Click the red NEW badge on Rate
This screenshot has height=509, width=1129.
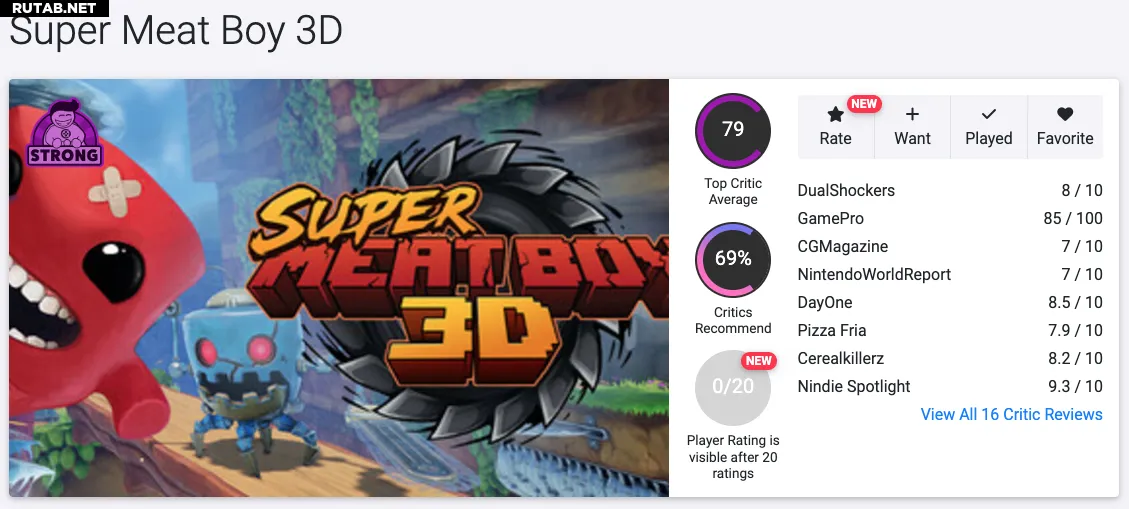(x=863, y=104)
